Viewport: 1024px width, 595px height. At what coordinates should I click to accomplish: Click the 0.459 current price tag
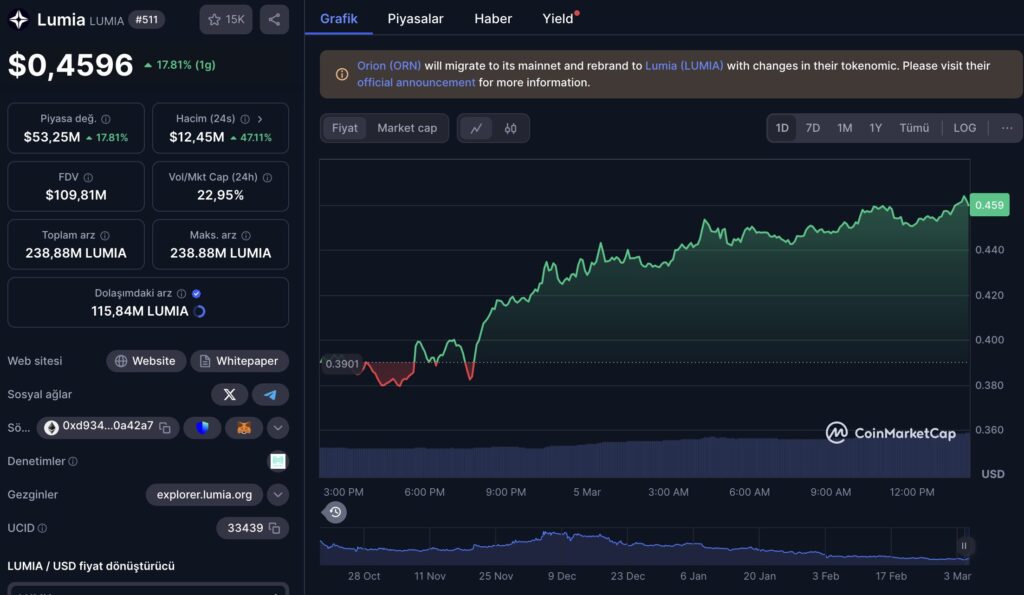coord(989,205)
